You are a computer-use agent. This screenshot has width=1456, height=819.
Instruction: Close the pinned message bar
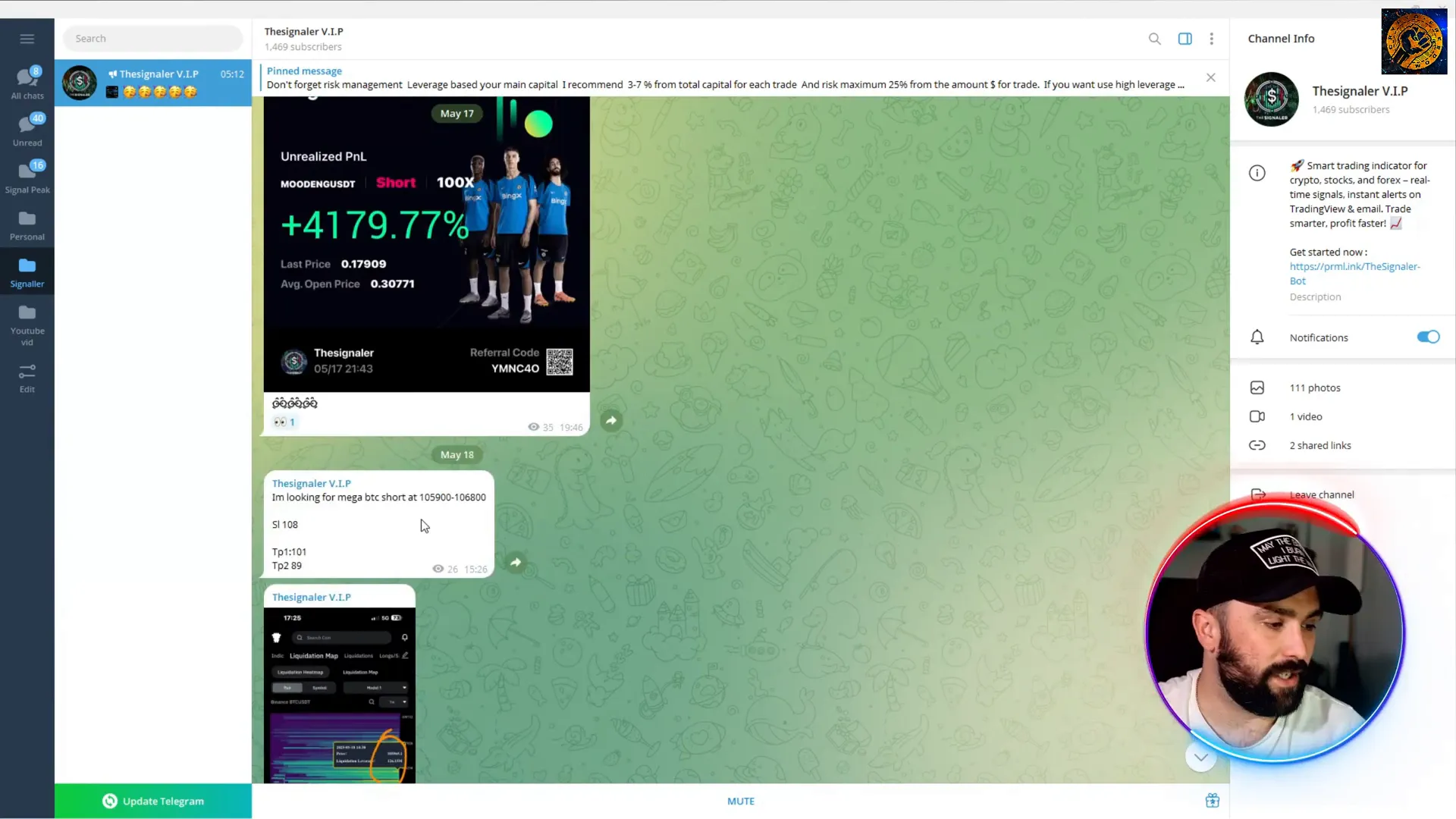(1211, 77)
